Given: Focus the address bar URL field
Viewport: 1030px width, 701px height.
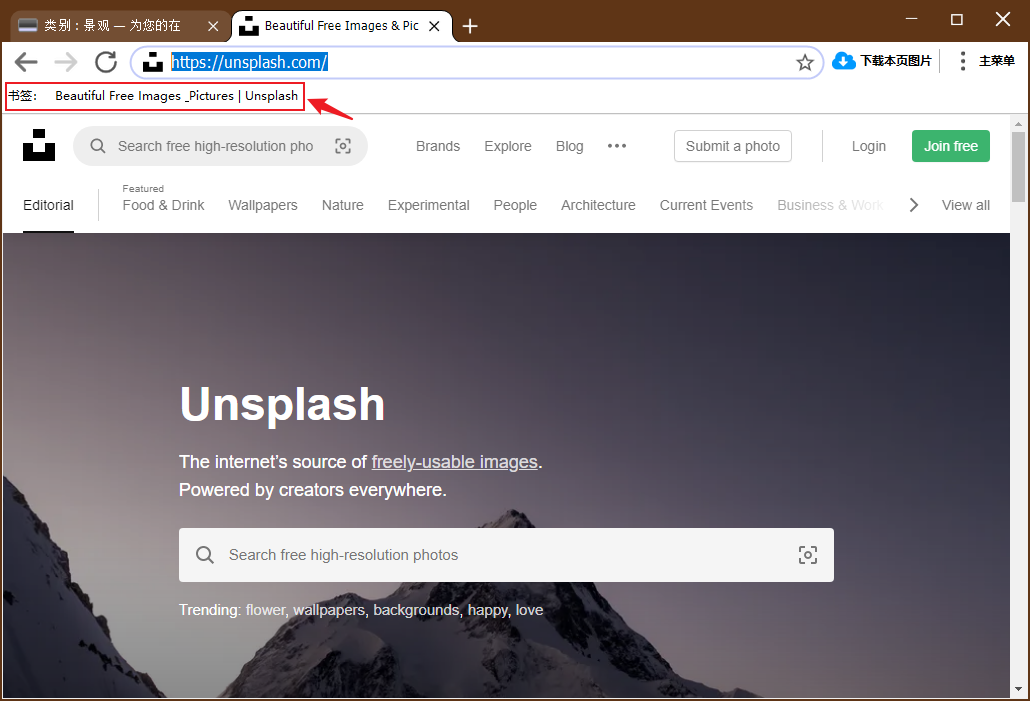Looking at the screenshot, I should (x=477, y=62).
